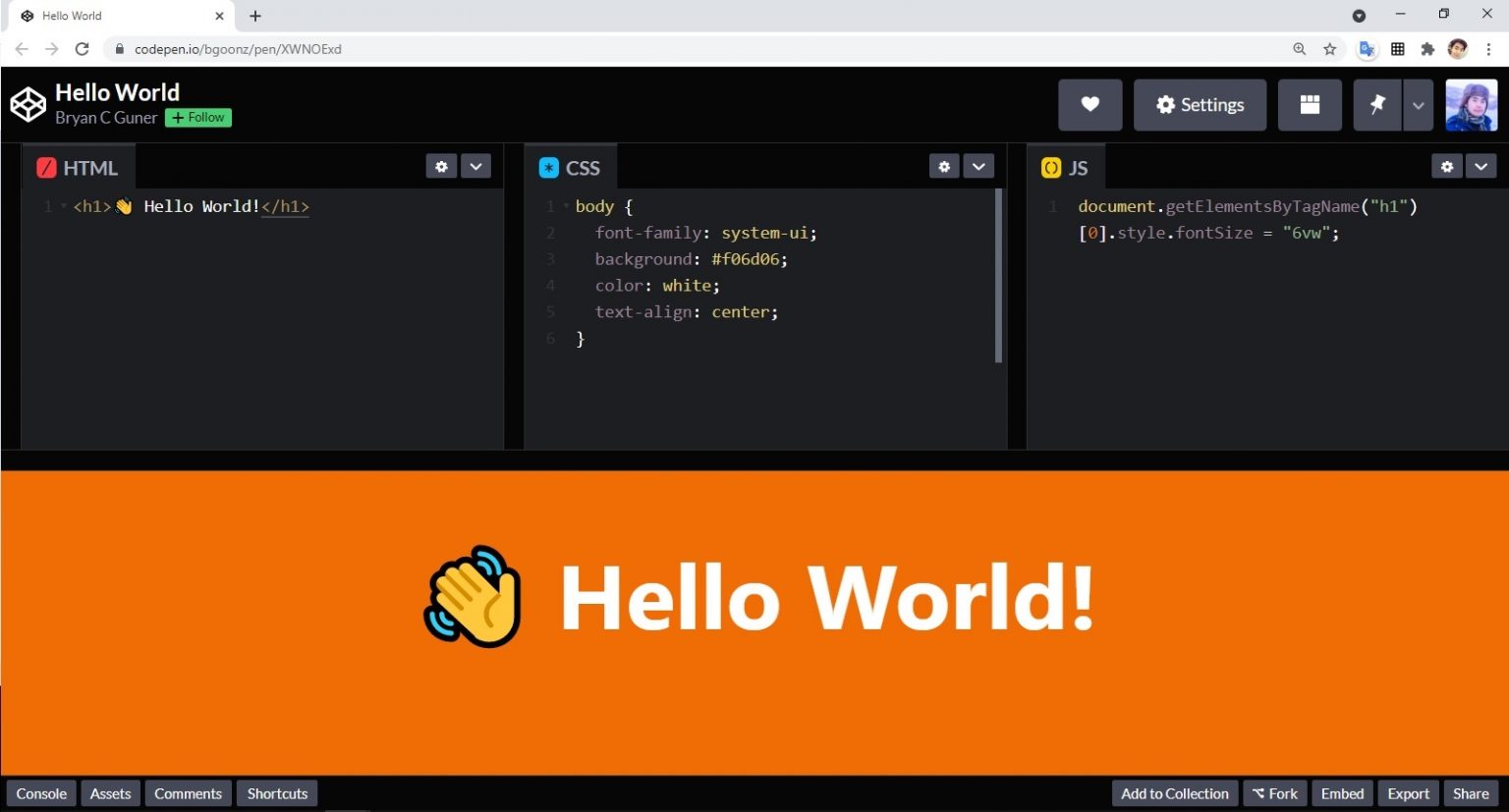This screenshot has height=812, width=1509.
Task: Click the browser extensions puzzle icon
Action: click(x=1427, y=49)
